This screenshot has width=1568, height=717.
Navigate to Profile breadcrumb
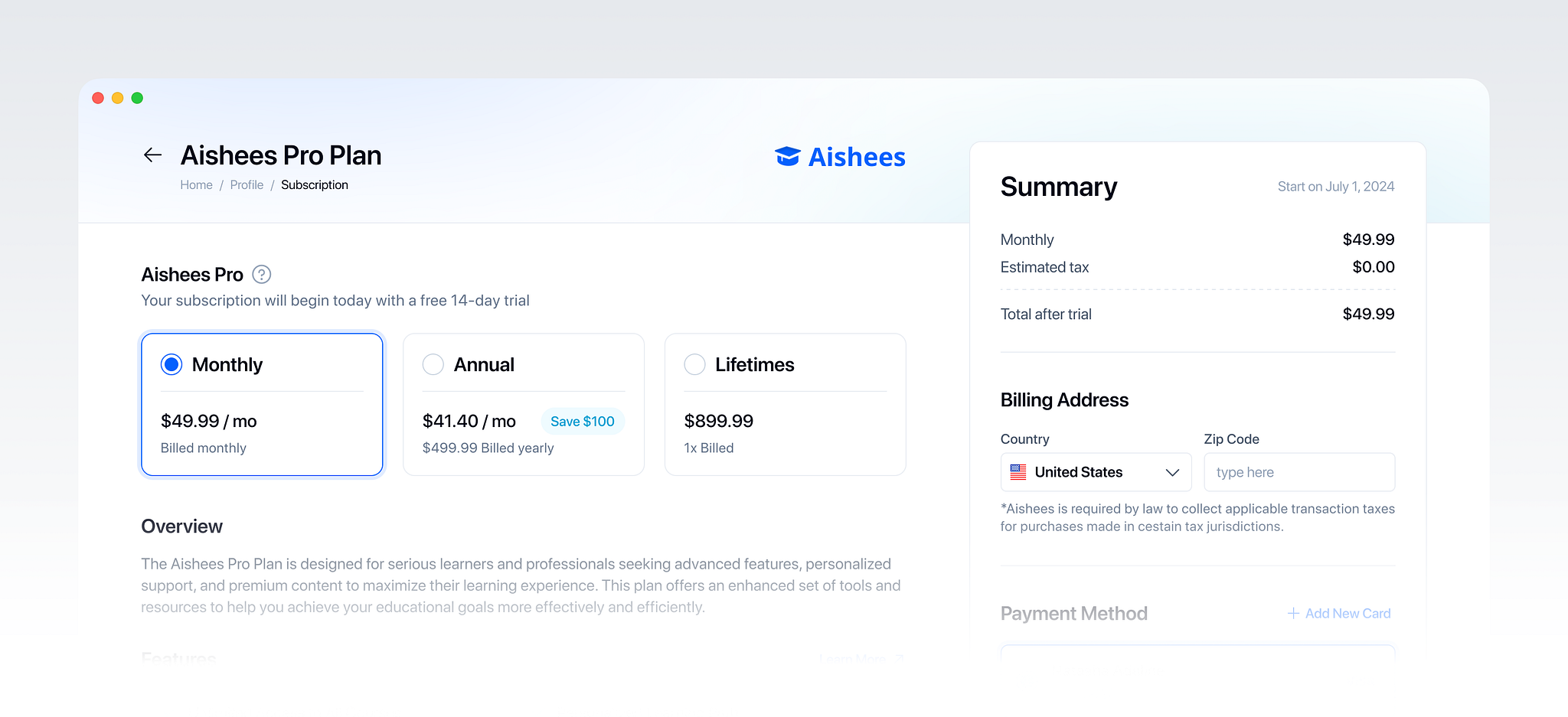247,185
